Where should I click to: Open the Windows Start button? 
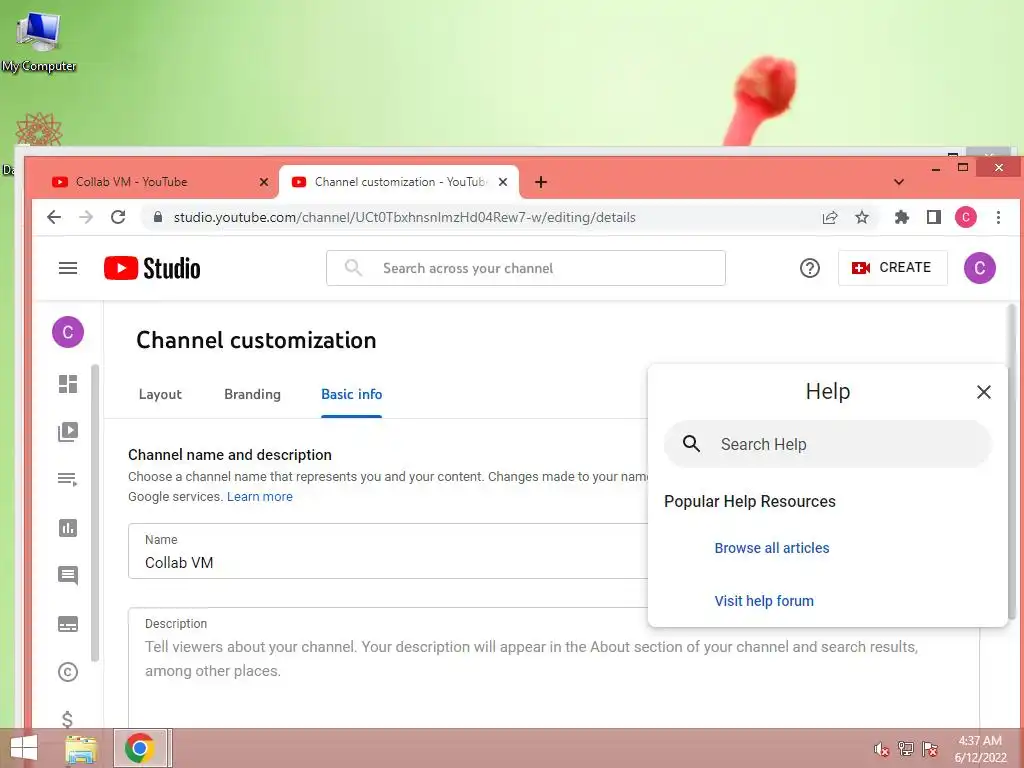(x=24, y=748)
